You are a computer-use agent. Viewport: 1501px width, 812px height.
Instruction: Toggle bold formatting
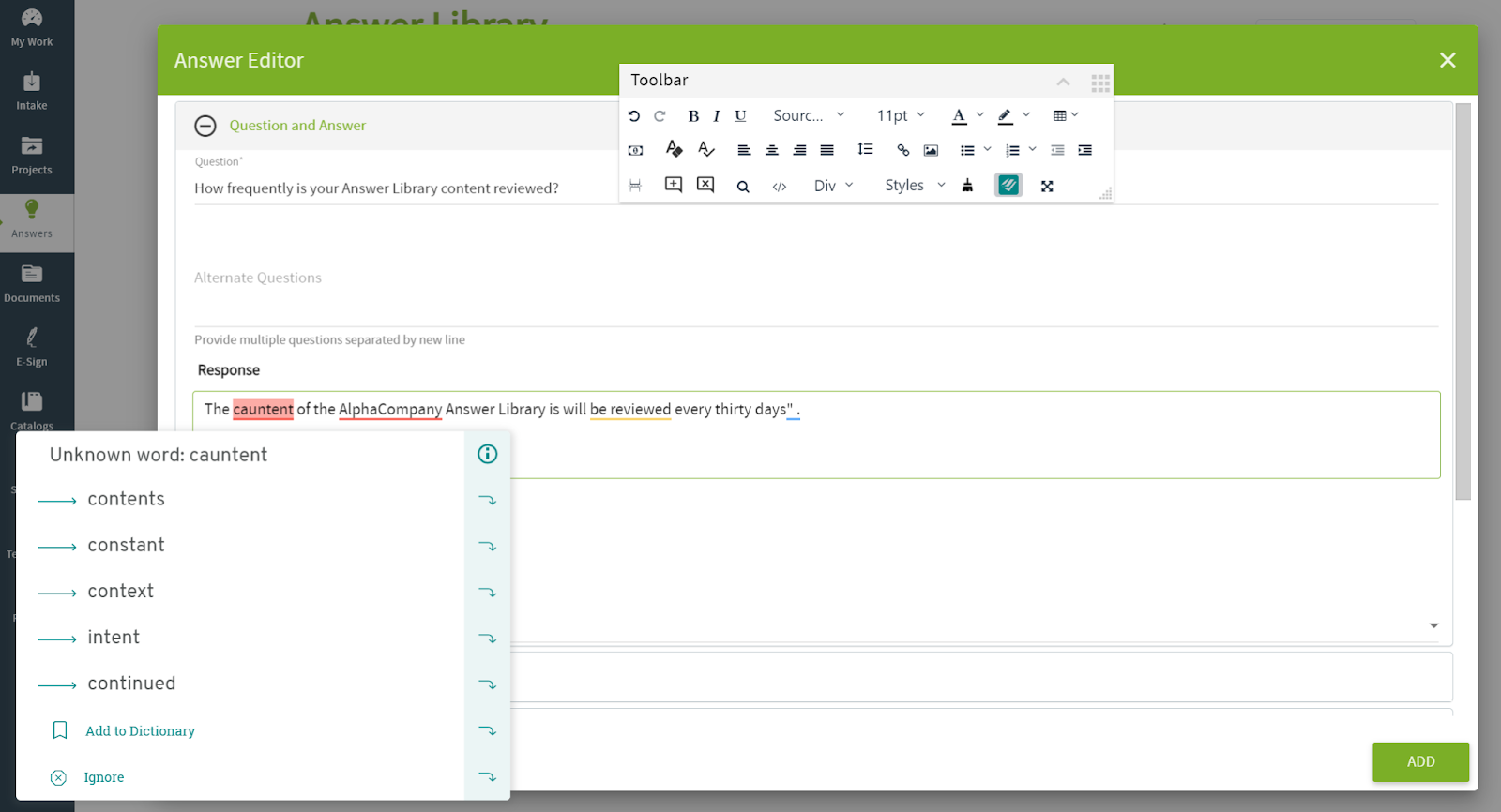[693, 115]
